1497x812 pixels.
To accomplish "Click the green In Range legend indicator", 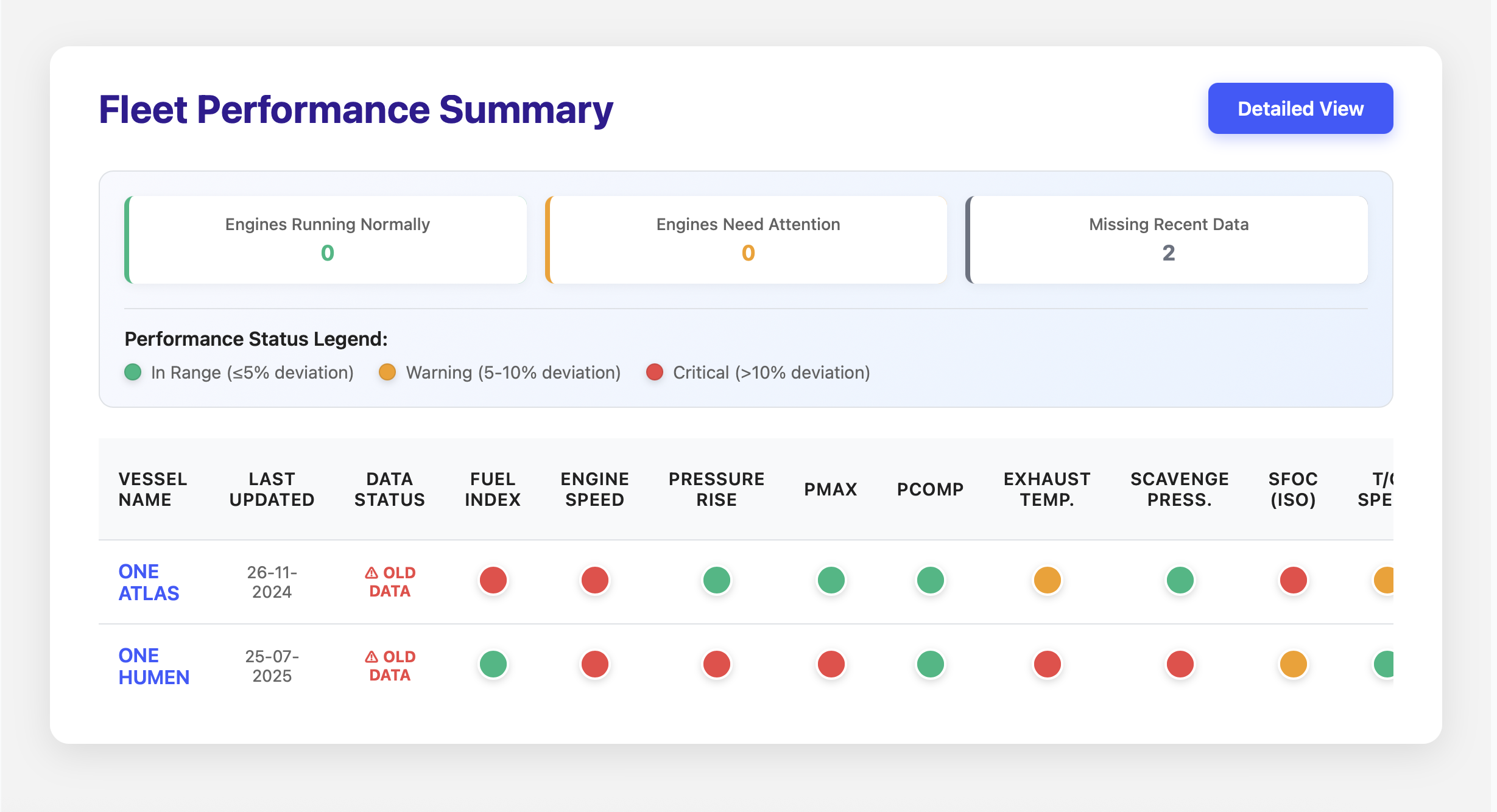I will pos(133,372).
